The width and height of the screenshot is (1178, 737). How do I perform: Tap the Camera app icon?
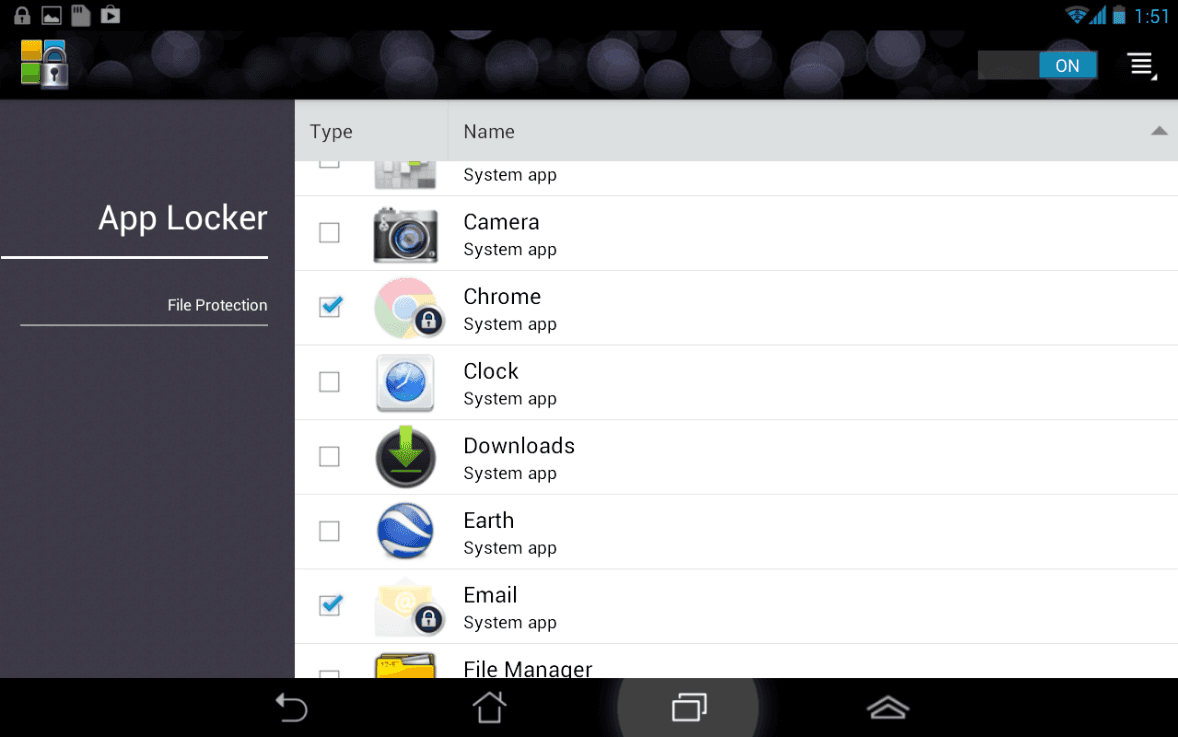pyautogui.click(x=406, y=234)
